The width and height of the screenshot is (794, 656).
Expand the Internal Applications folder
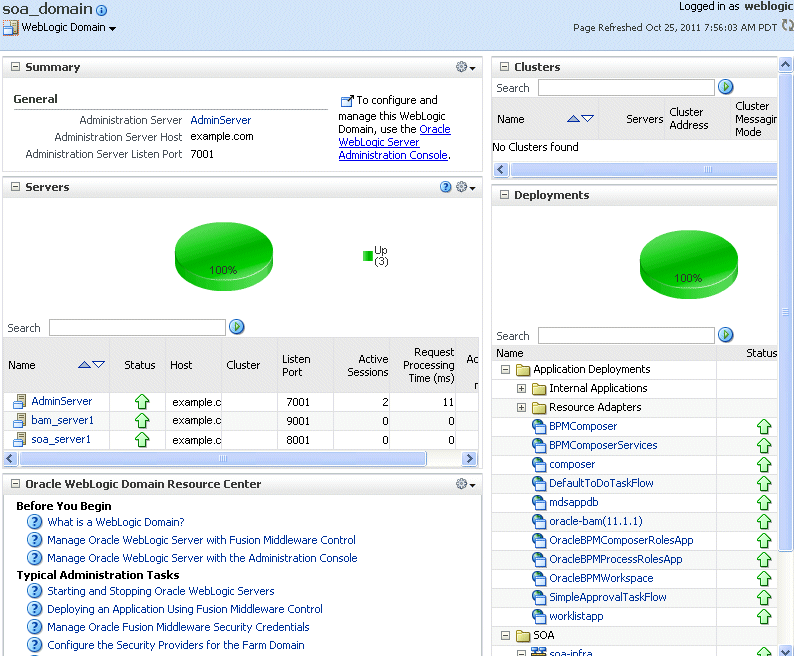click(x=521, y=389)
